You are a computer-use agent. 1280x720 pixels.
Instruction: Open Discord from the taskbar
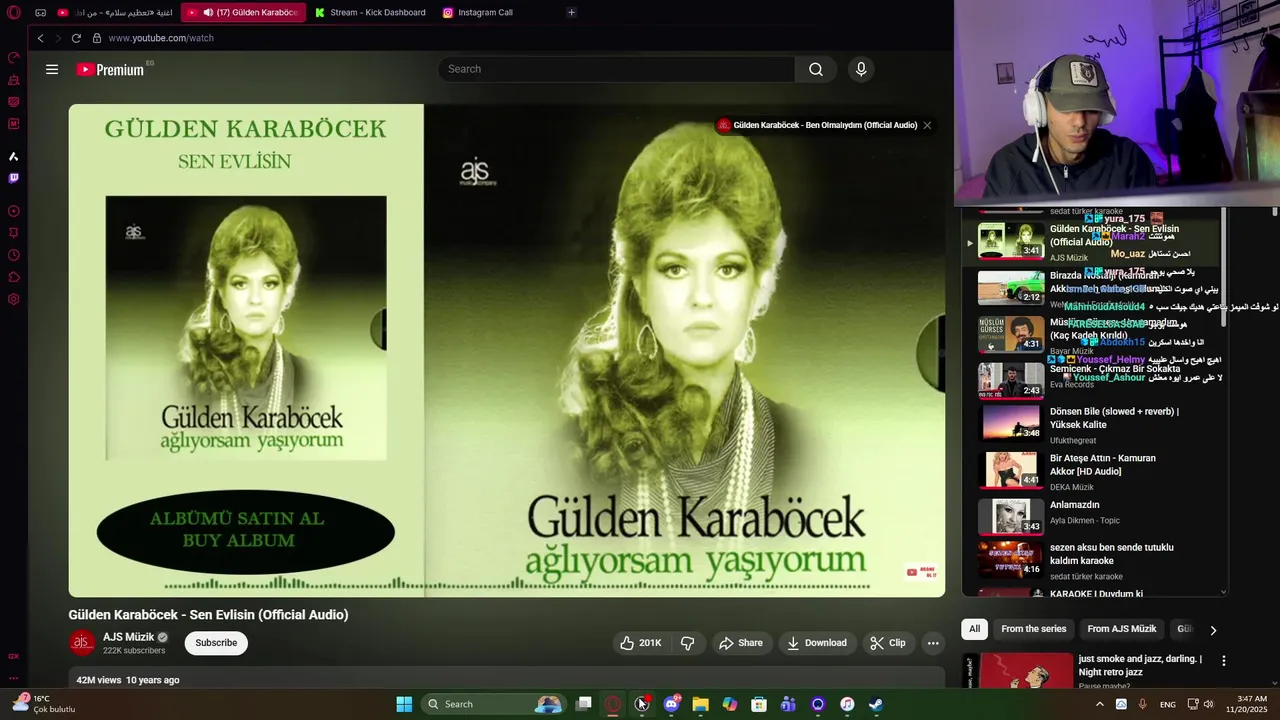672,704
